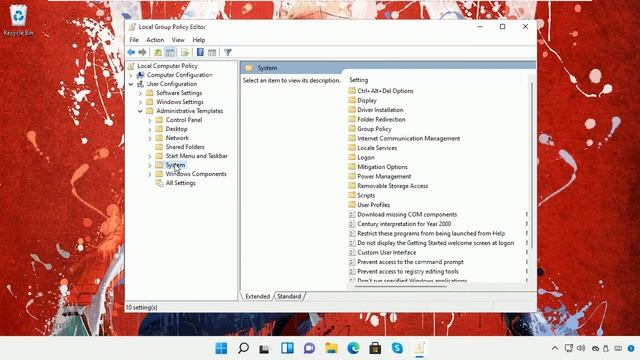
Task: Open Skype from the taskbar
Action: tap(397, 348)
